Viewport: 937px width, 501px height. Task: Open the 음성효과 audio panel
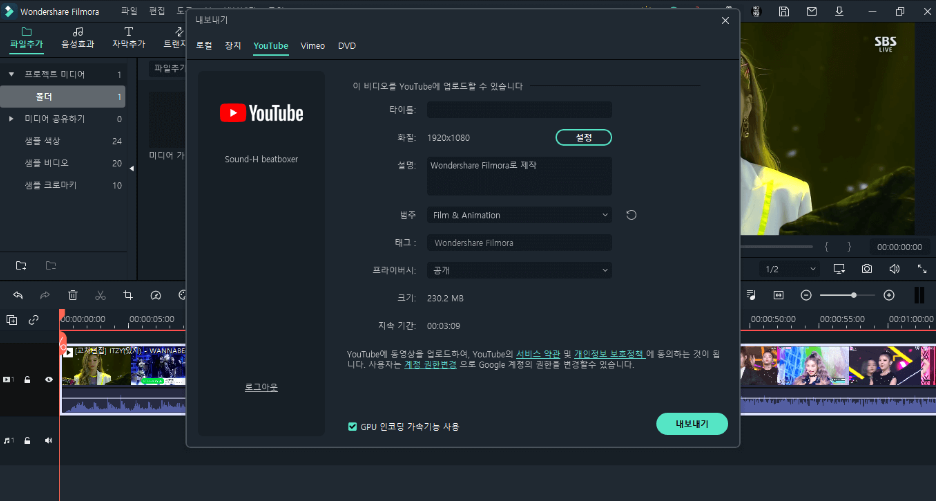click(x=78, y=37)
